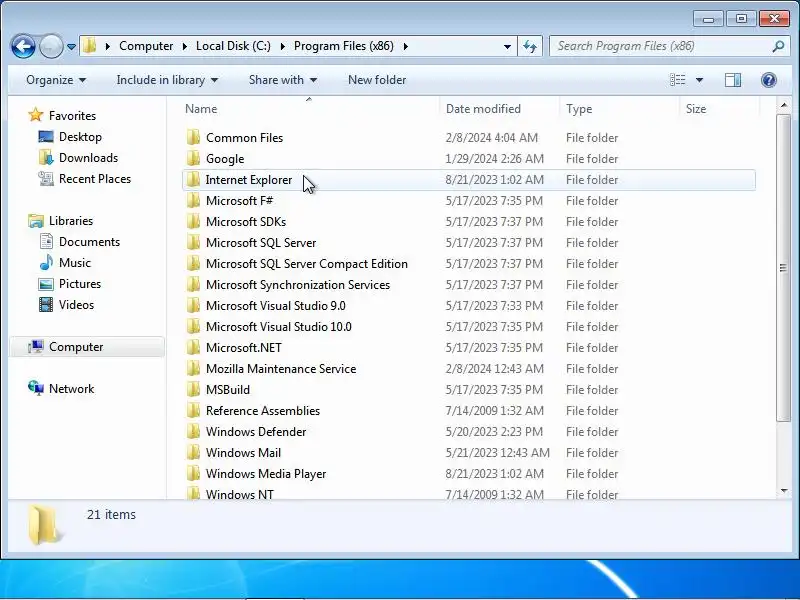
Task: Click the Help question mark icon
Action: click(x=768, y=80)
